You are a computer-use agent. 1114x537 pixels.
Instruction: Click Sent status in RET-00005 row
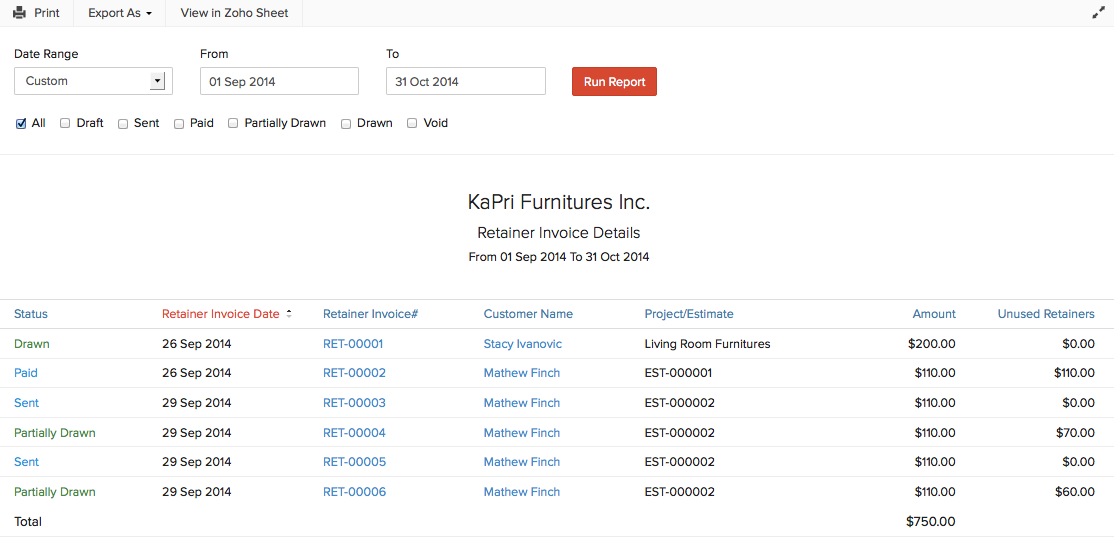point(26,462)
